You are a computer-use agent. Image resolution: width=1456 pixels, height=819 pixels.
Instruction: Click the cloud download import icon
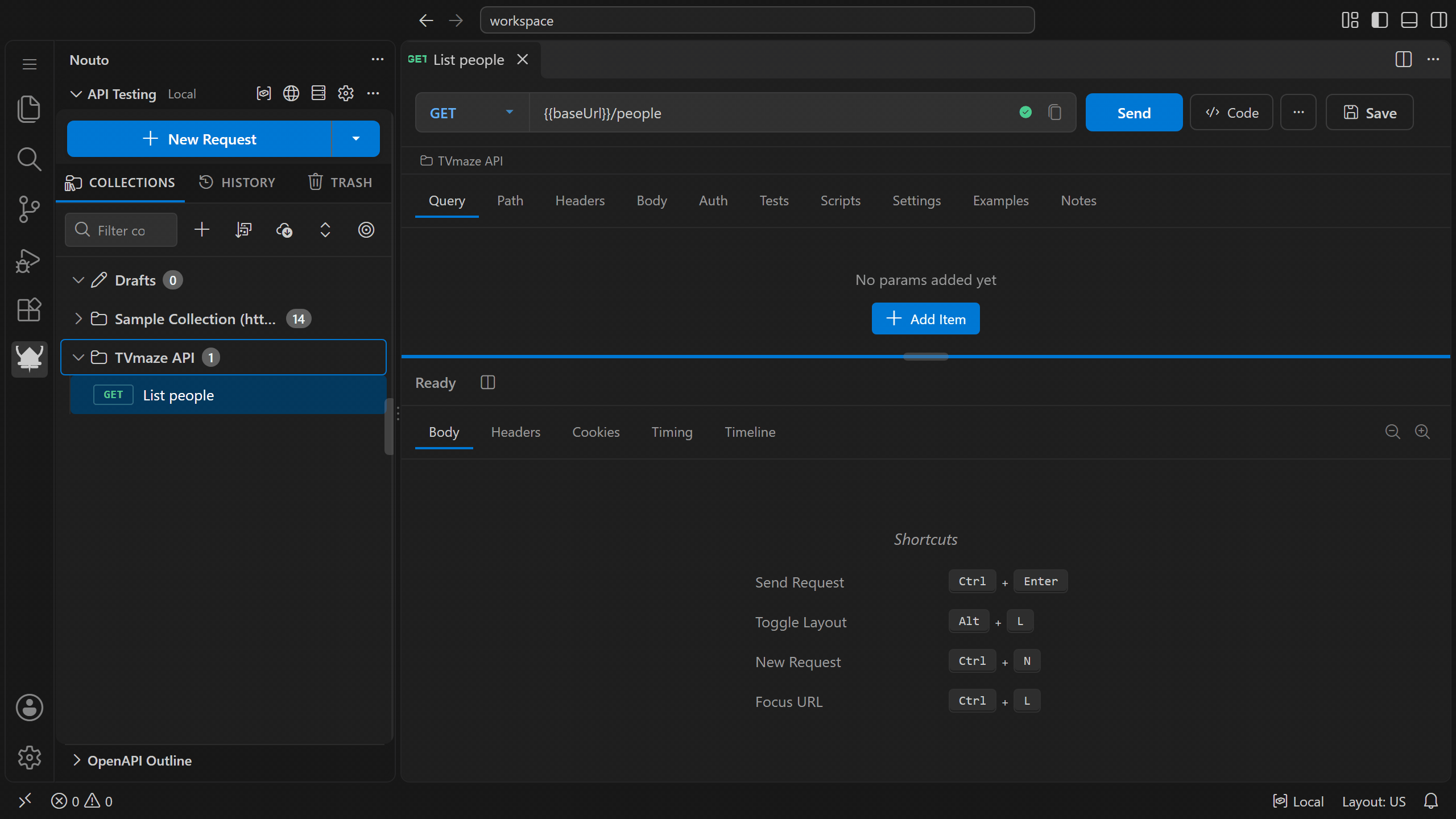tap(284, 230)
